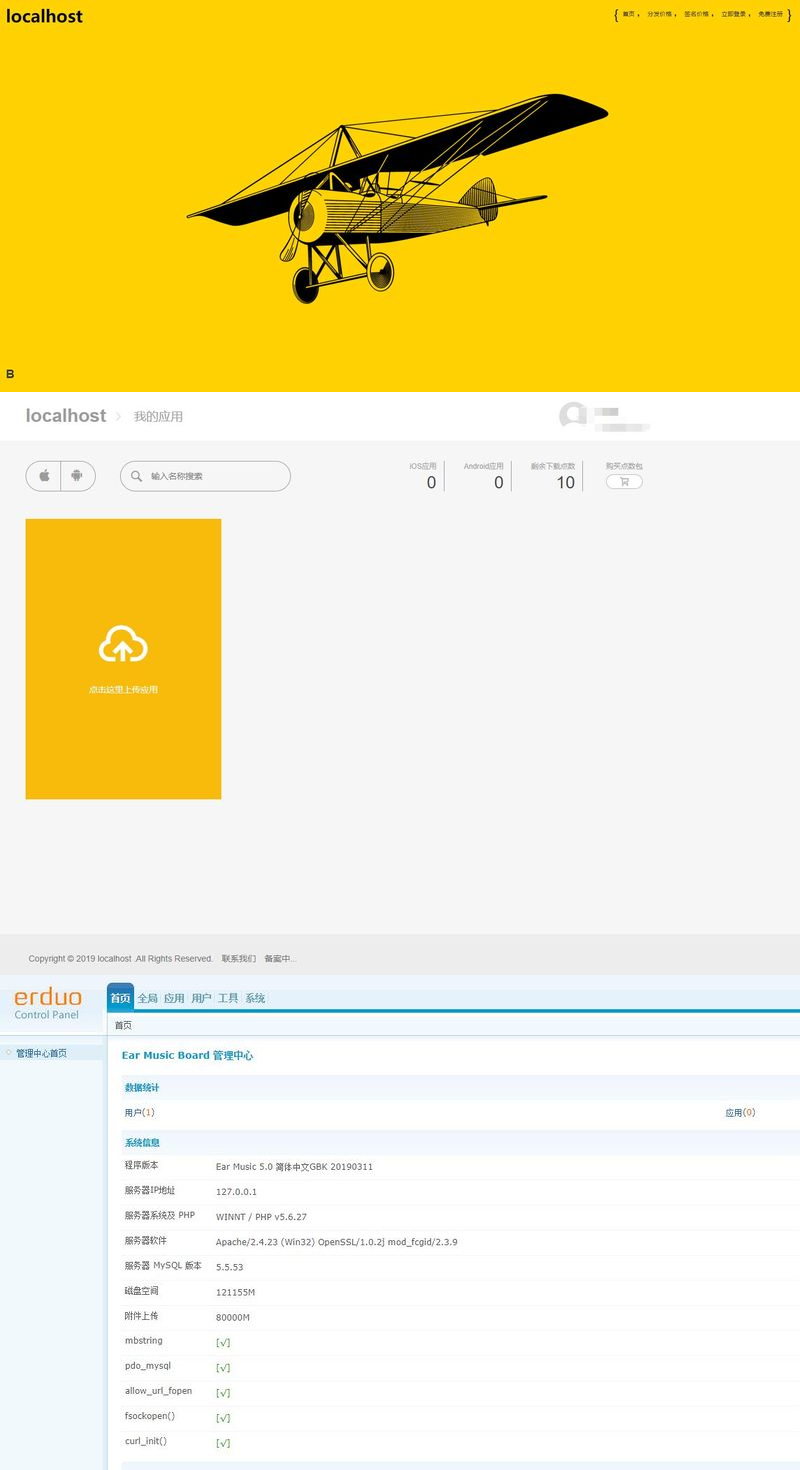Click the check mark beside curl_init()
The width and height of the screenshot is (800, 1470).
(223, 1442)
